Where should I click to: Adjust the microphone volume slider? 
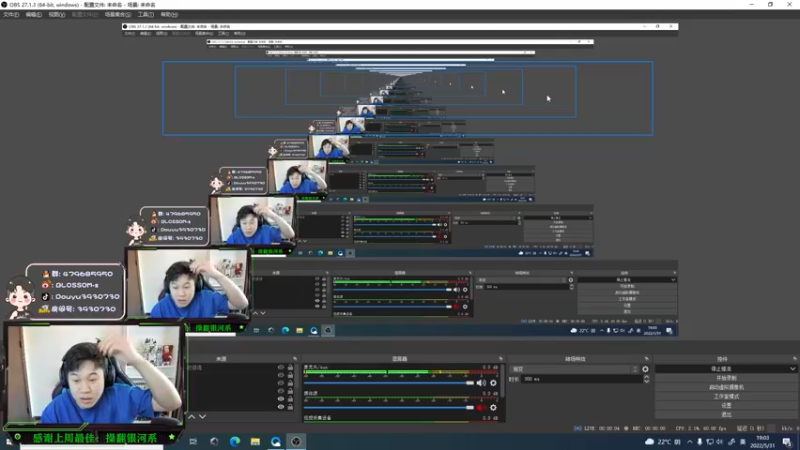tap(389, 383)
